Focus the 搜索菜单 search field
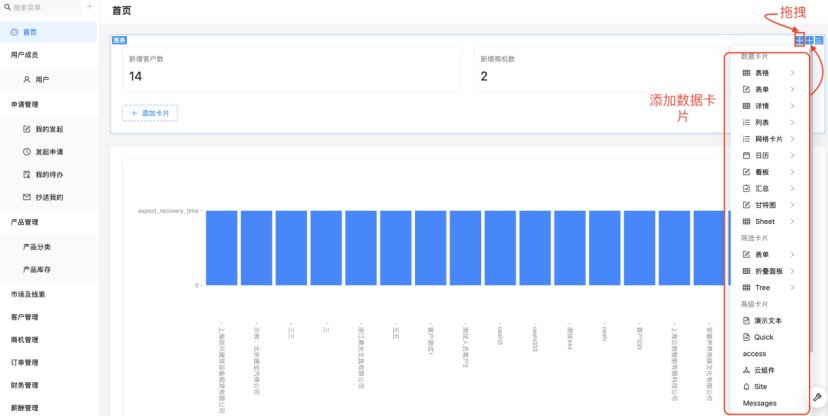This screenshot has width=828, height=416. point(42,7)
